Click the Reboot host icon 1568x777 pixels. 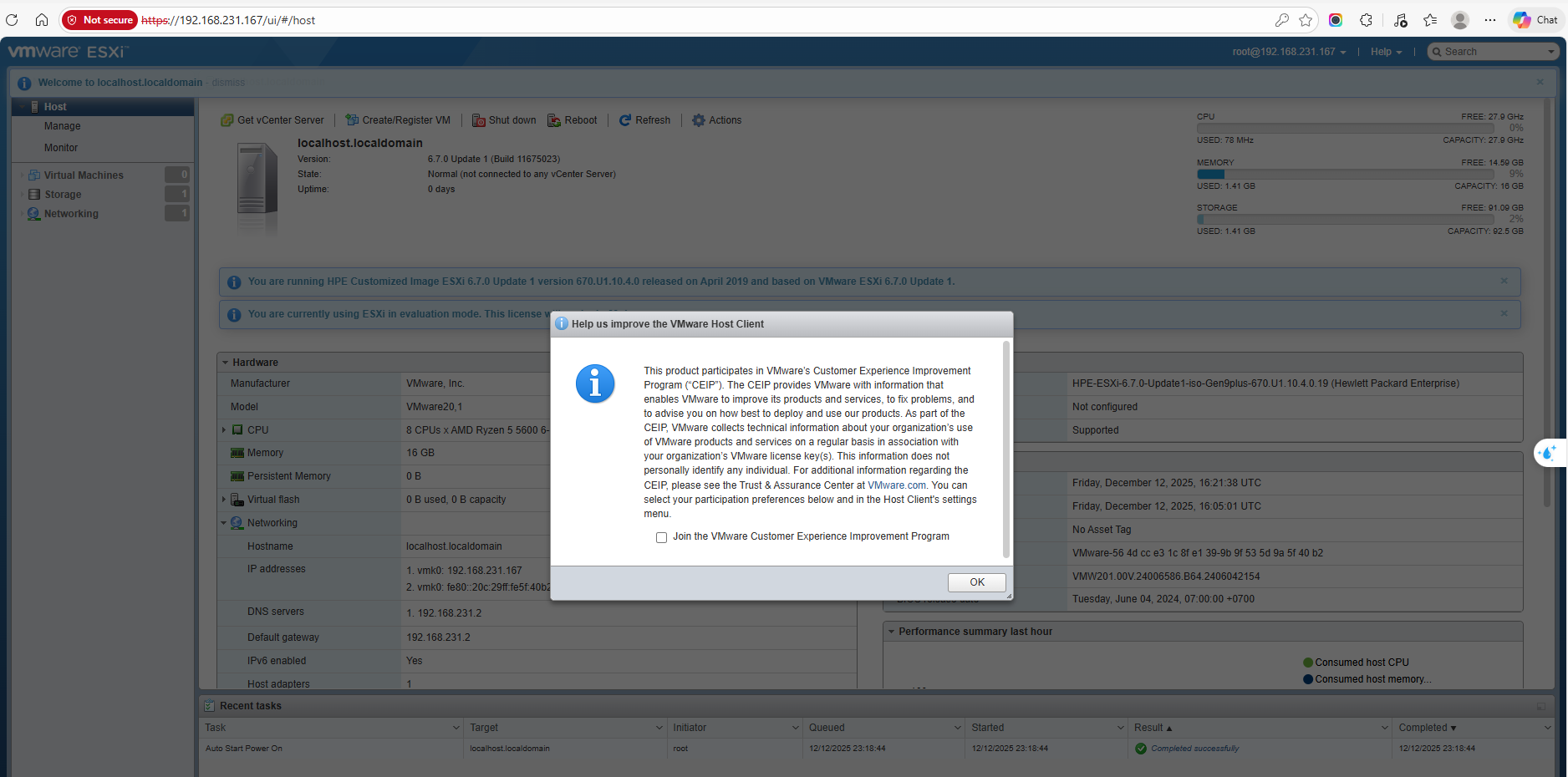(x=554, y=120)
